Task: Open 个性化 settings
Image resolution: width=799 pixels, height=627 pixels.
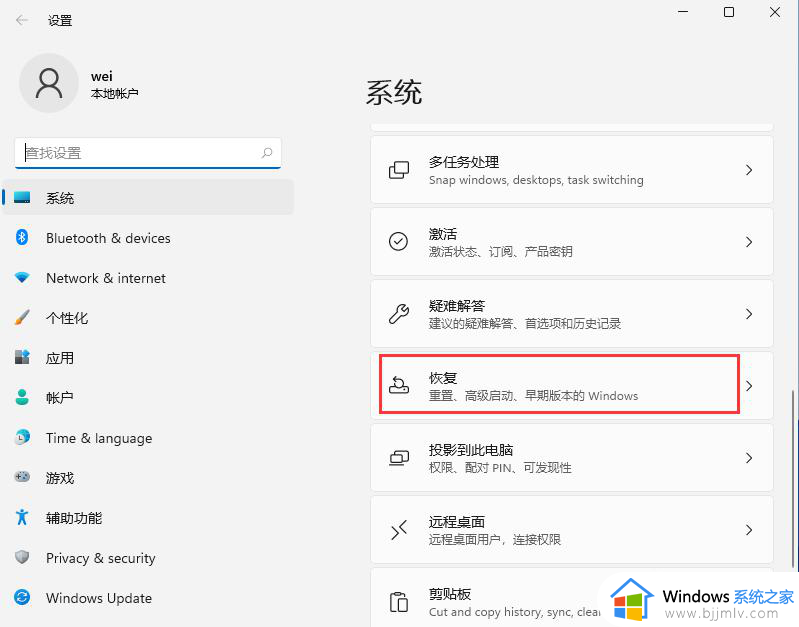Action: pos(148,318)
